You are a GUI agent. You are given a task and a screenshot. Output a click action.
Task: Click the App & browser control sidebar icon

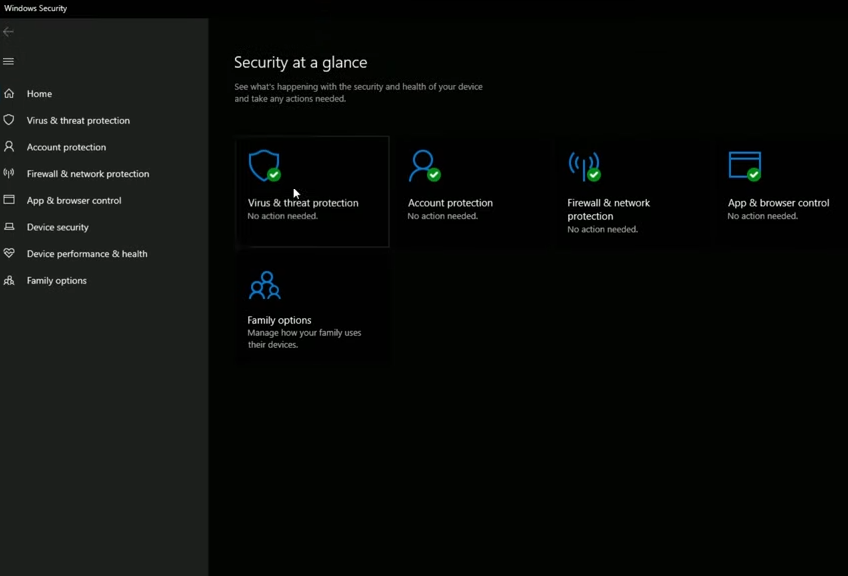tap(9, 200)
